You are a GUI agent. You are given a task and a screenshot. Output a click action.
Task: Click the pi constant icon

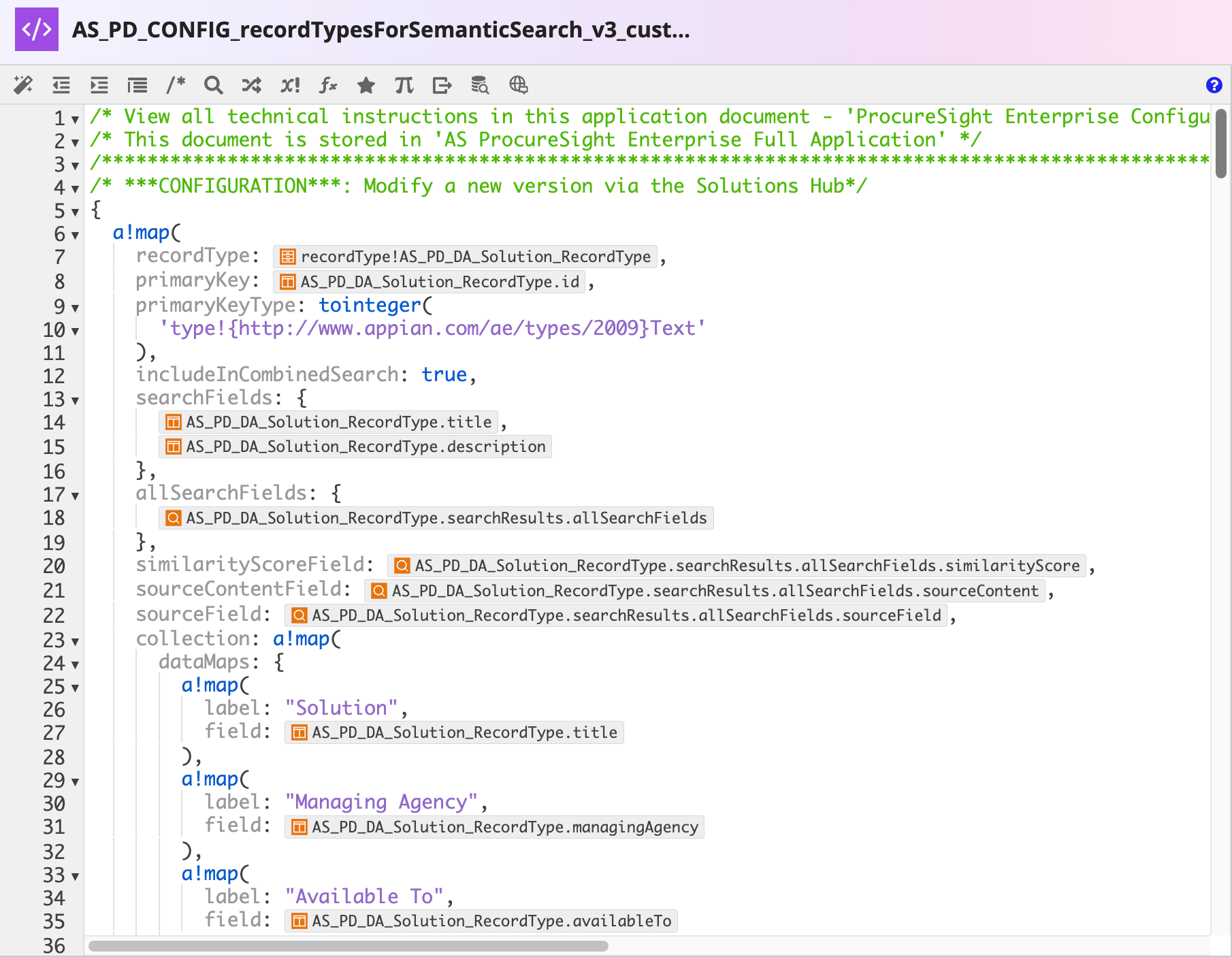point(404,85)
